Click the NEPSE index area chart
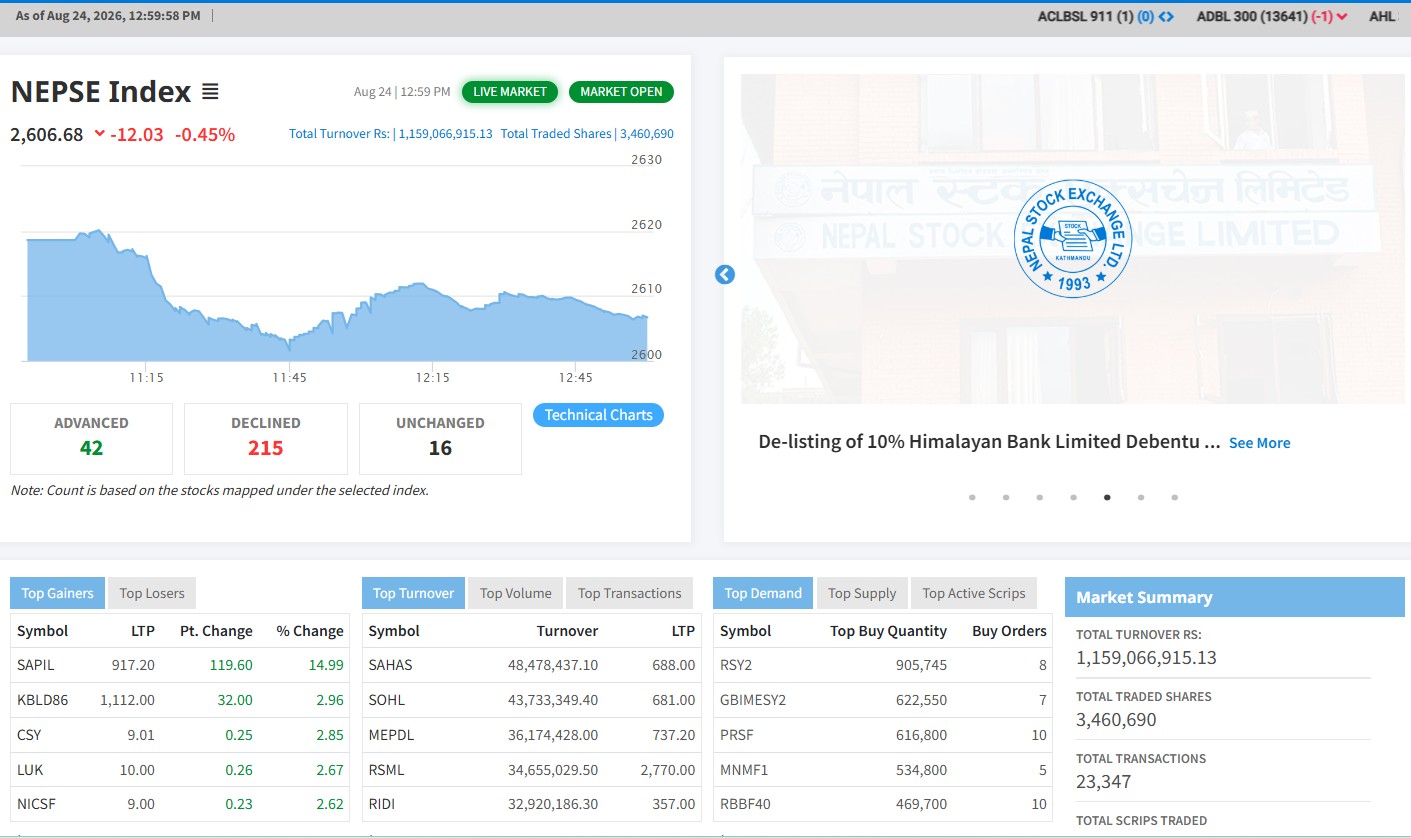The image size is (1411, 838). (337, 295)
